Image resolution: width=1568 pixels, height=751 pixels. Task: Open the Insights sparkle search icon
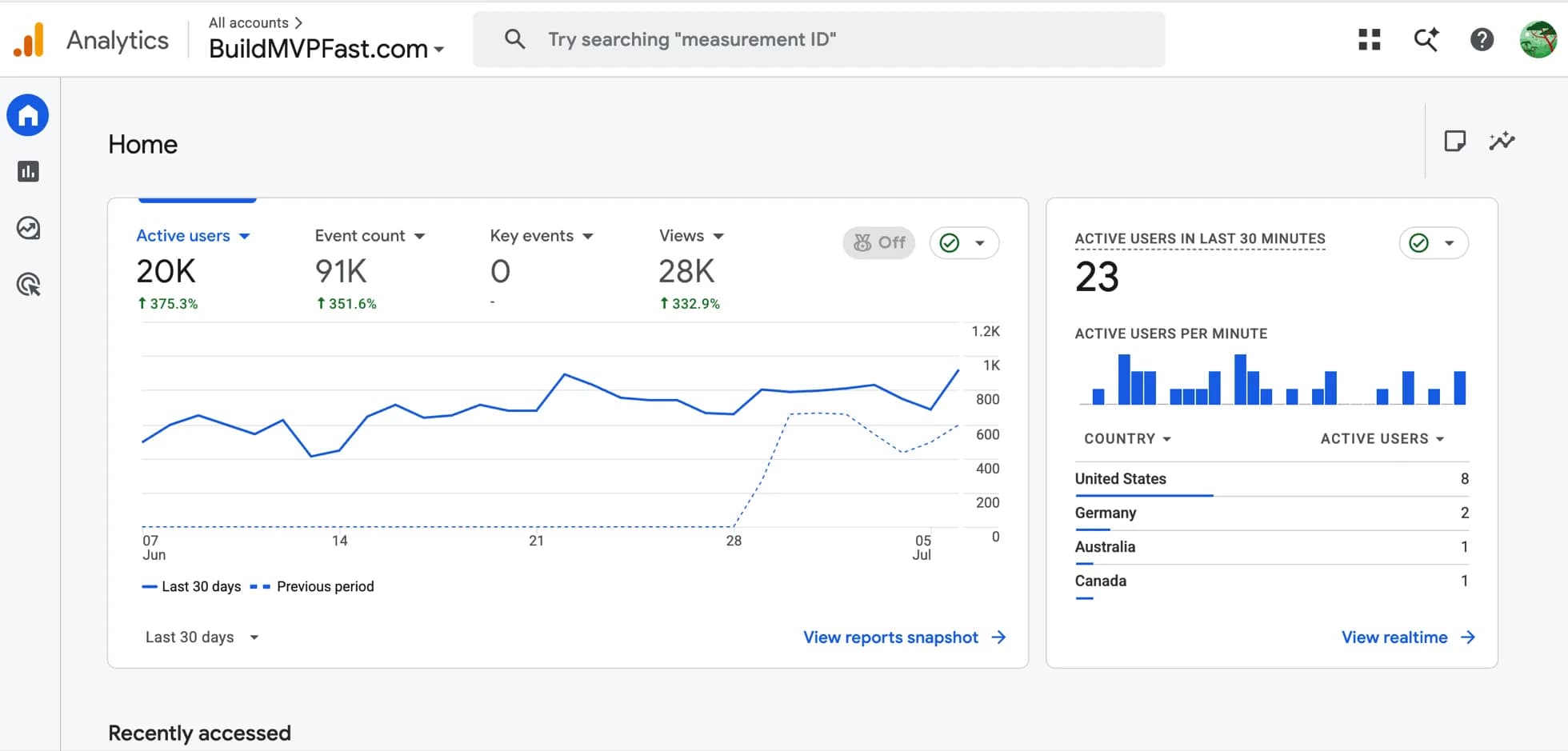click(1426, 39)
